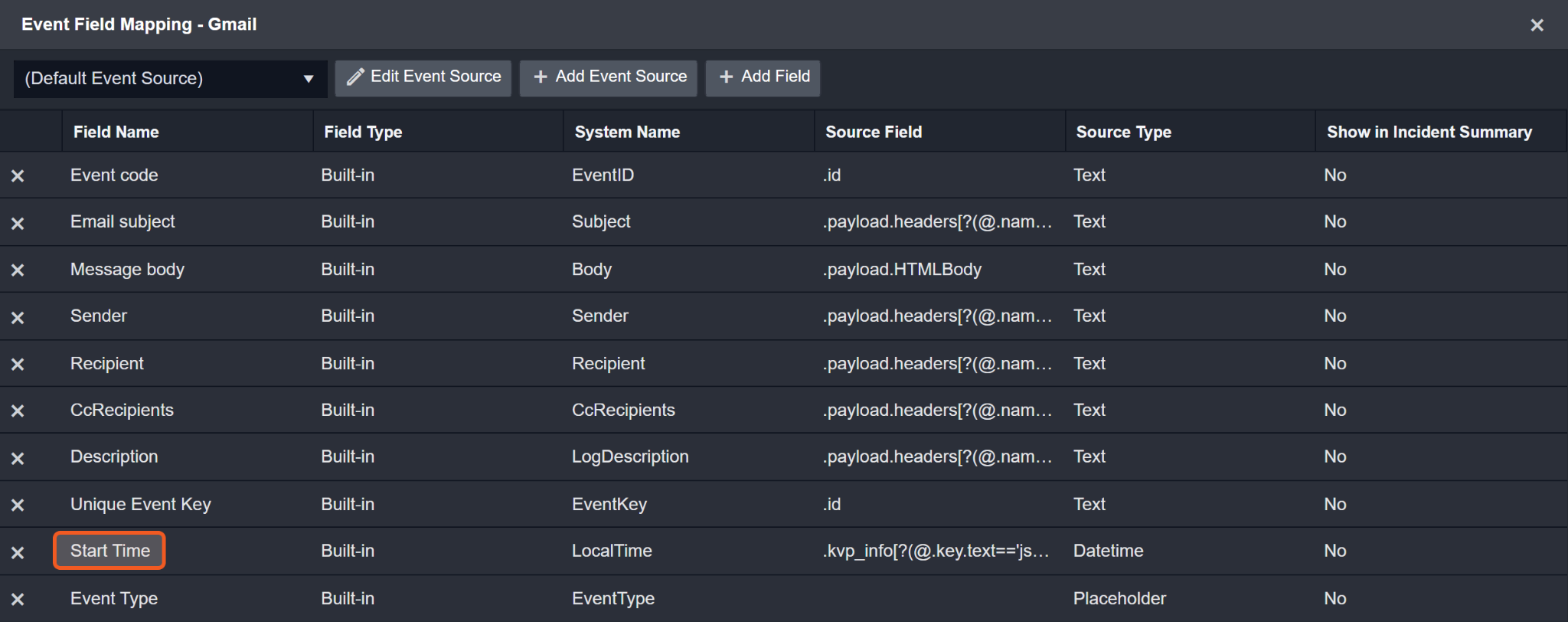Select the System Name column header
Image resolution: width=1568 pixels, height=622 pixels.
pyautogui.click(x=627, y=132)
